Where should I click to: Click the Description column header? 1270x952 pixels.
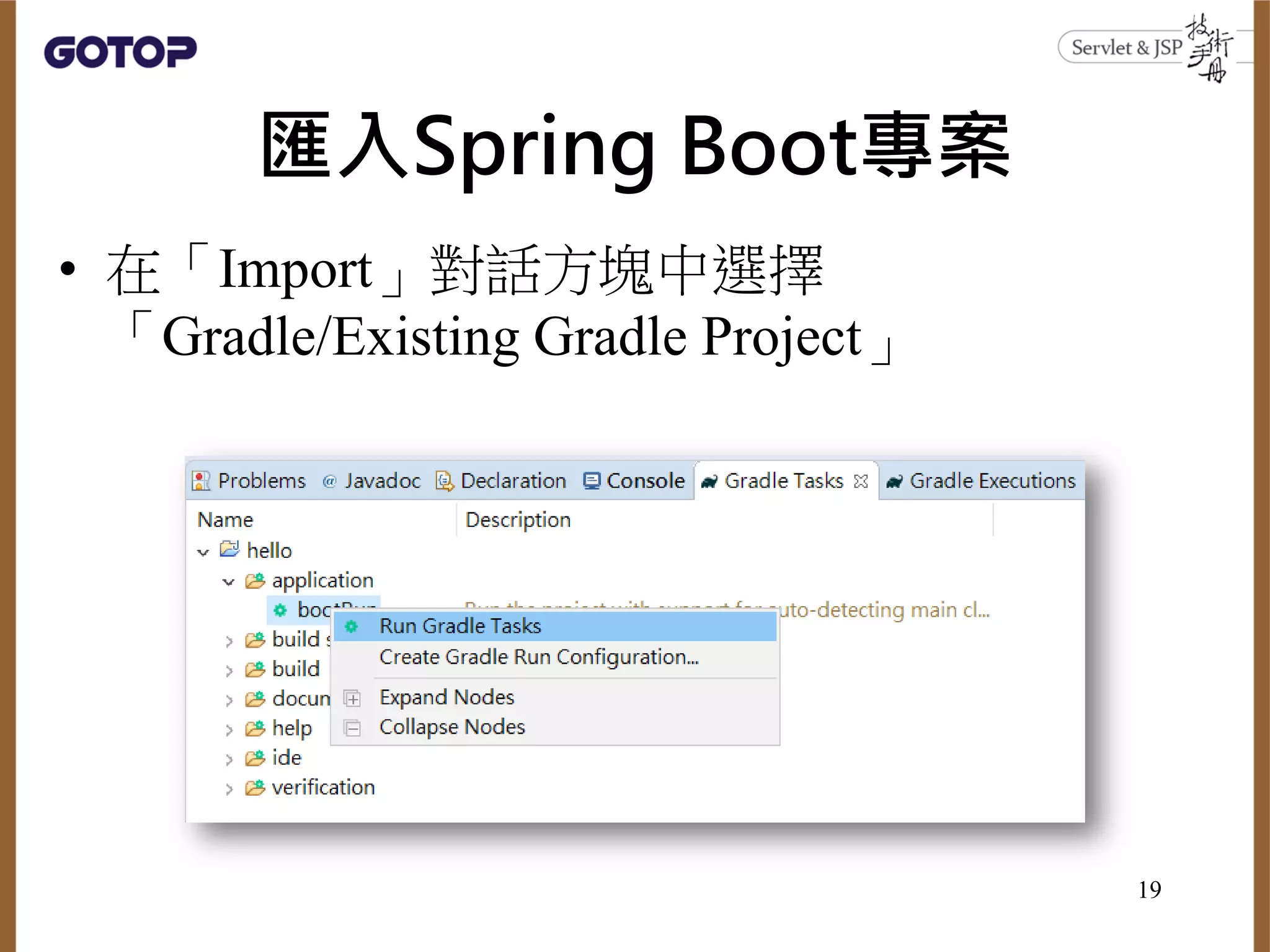(x=518, y=520)
